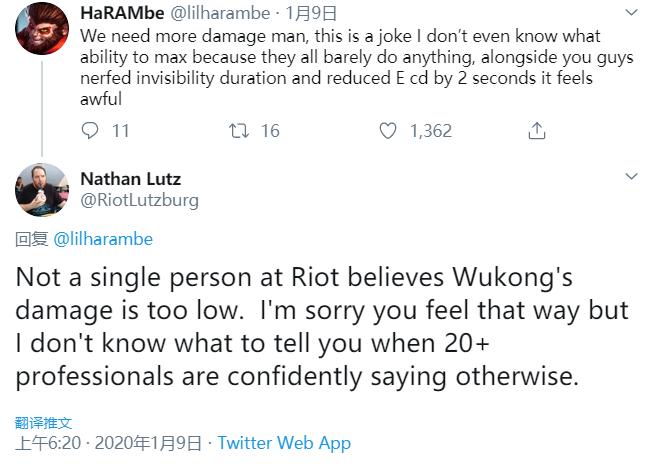The image size is (647, 466).
Task: Click the share upload arrow icon
Action: click(x=536, y=131)
